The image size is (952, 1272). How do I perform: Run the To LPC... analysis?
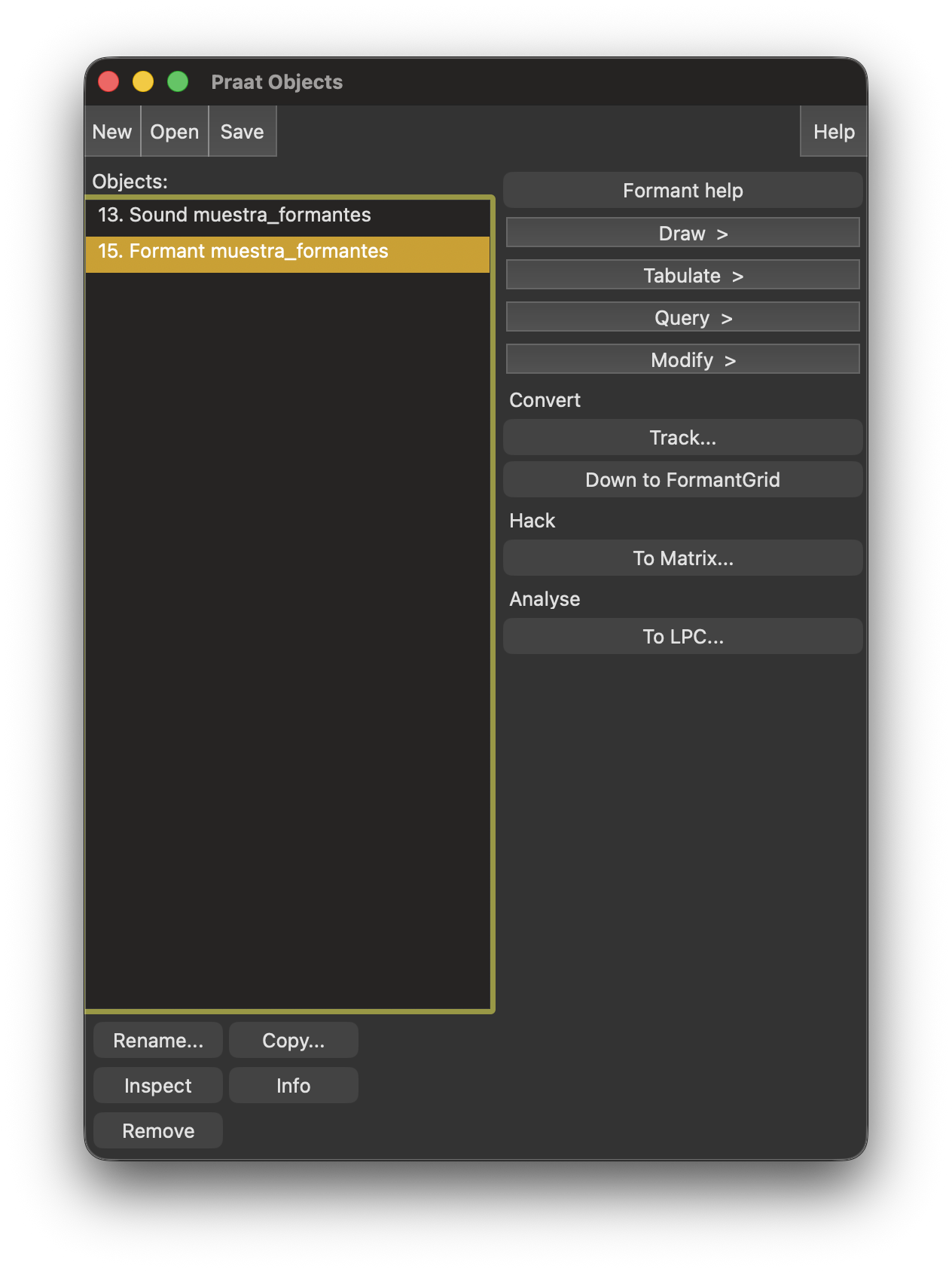682,637
